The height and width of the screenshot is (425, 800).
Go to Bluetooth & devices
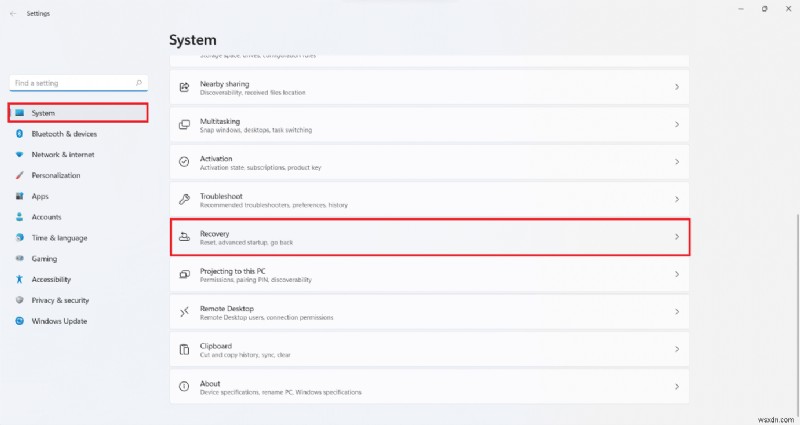(63, 134)
